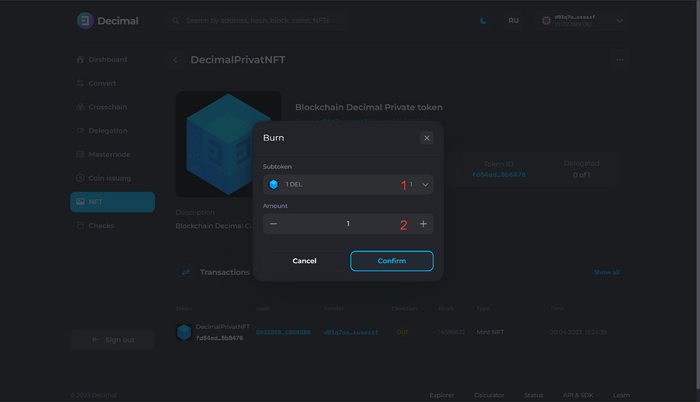Expand the account dropdown chevron

(x=620, y=21)
